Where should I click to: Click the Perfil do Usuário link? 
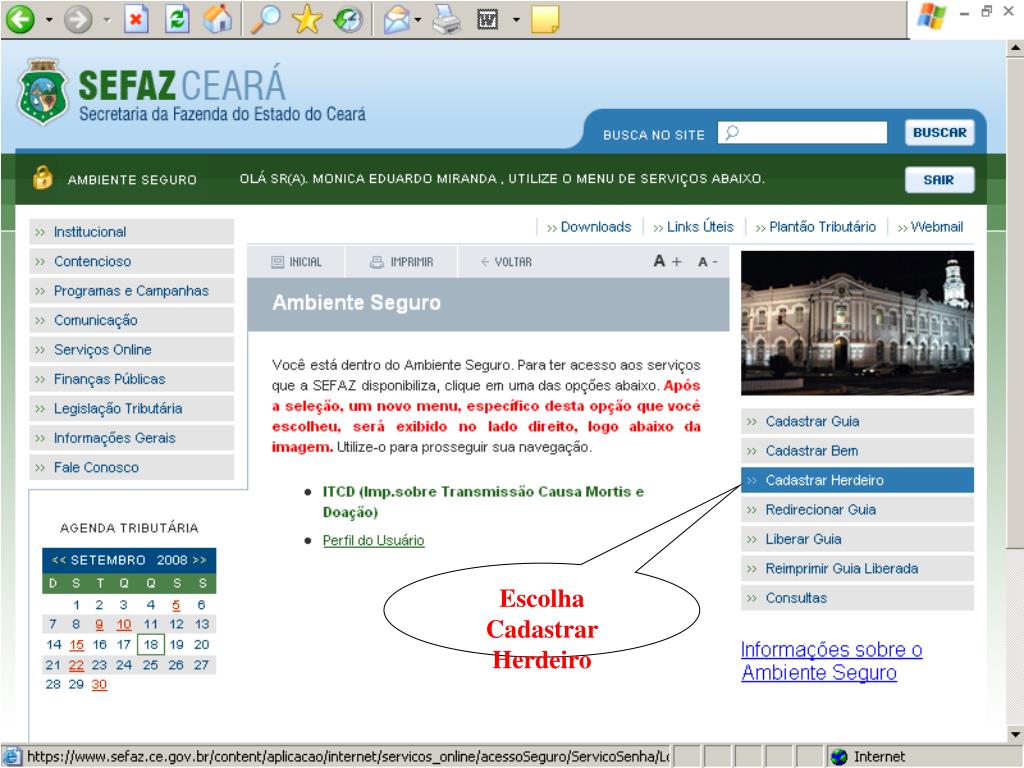374,541
